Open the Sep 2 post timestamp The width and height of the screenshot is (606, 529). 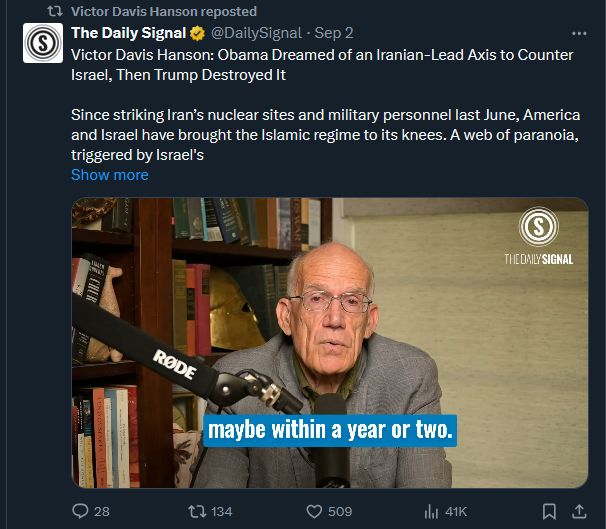(334, 33)
